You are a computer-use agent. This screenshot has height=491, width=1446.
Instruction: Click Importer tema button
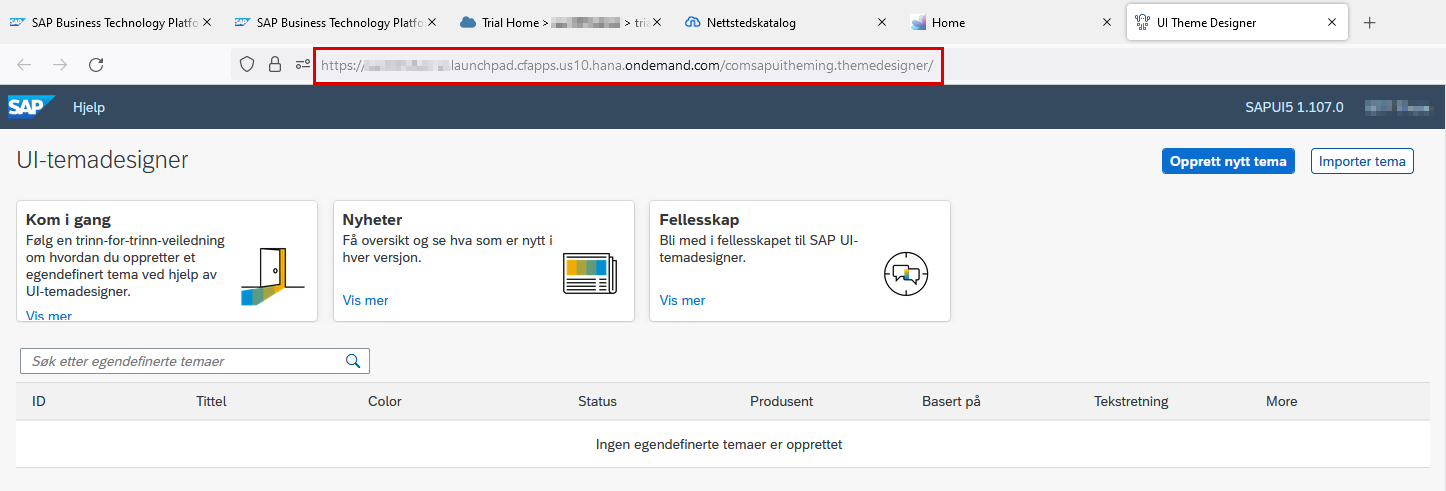click(x=1362, y=161)
